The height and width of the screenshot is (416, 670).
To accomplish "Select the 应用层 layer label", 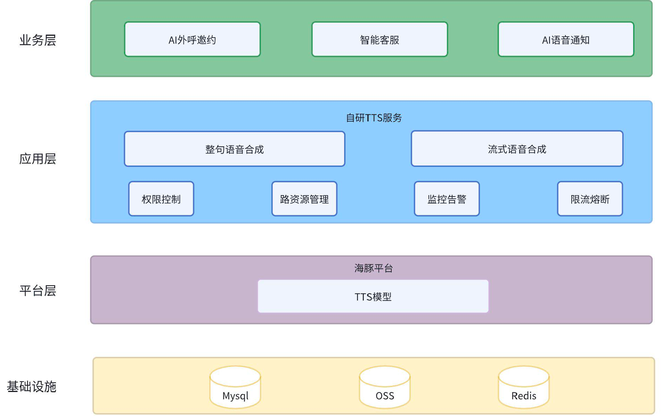I will (x=37, y=159).
